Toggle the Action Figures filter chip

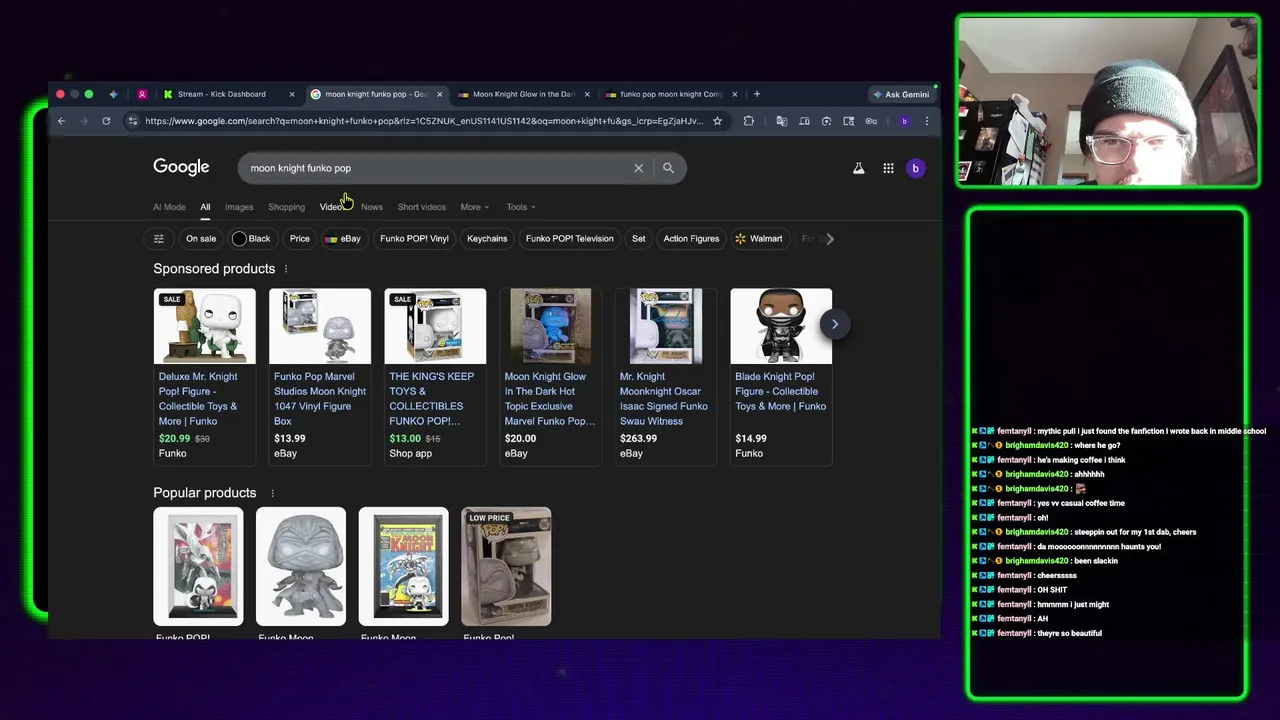[x=691, y=239]
